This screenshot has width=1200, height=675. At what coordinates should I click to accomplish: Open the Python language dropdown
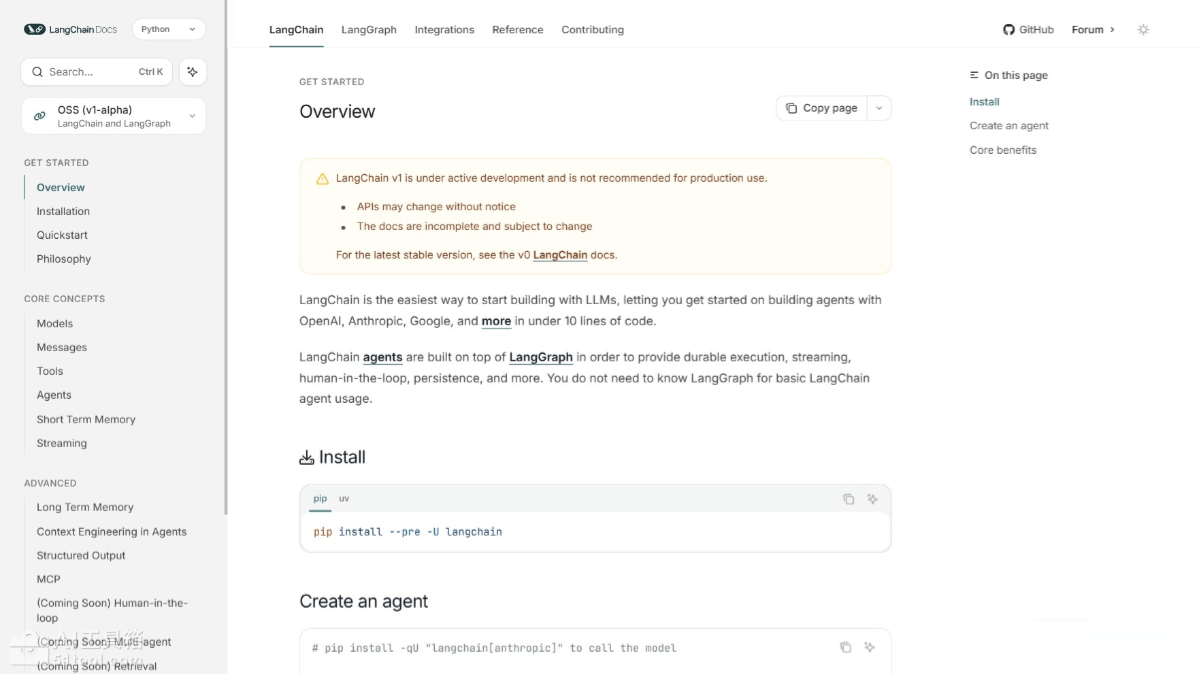[168, 29]
